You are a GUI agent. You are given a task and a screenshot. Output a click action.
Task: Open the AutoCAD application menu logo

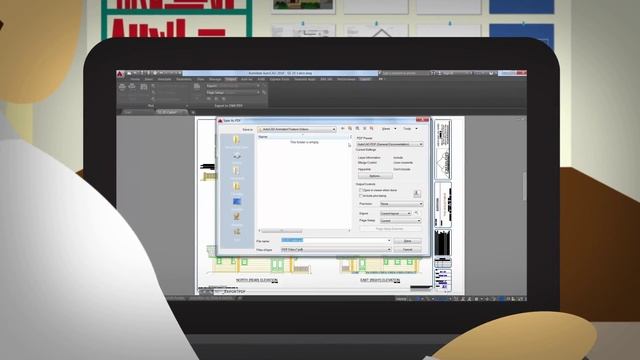[x=120, y=74]
